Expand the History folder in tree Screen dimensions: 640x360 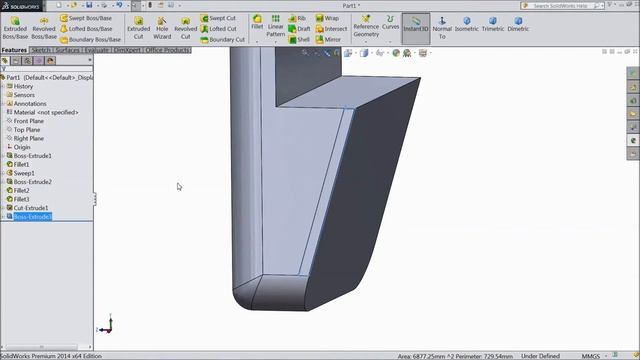(3, 86)
